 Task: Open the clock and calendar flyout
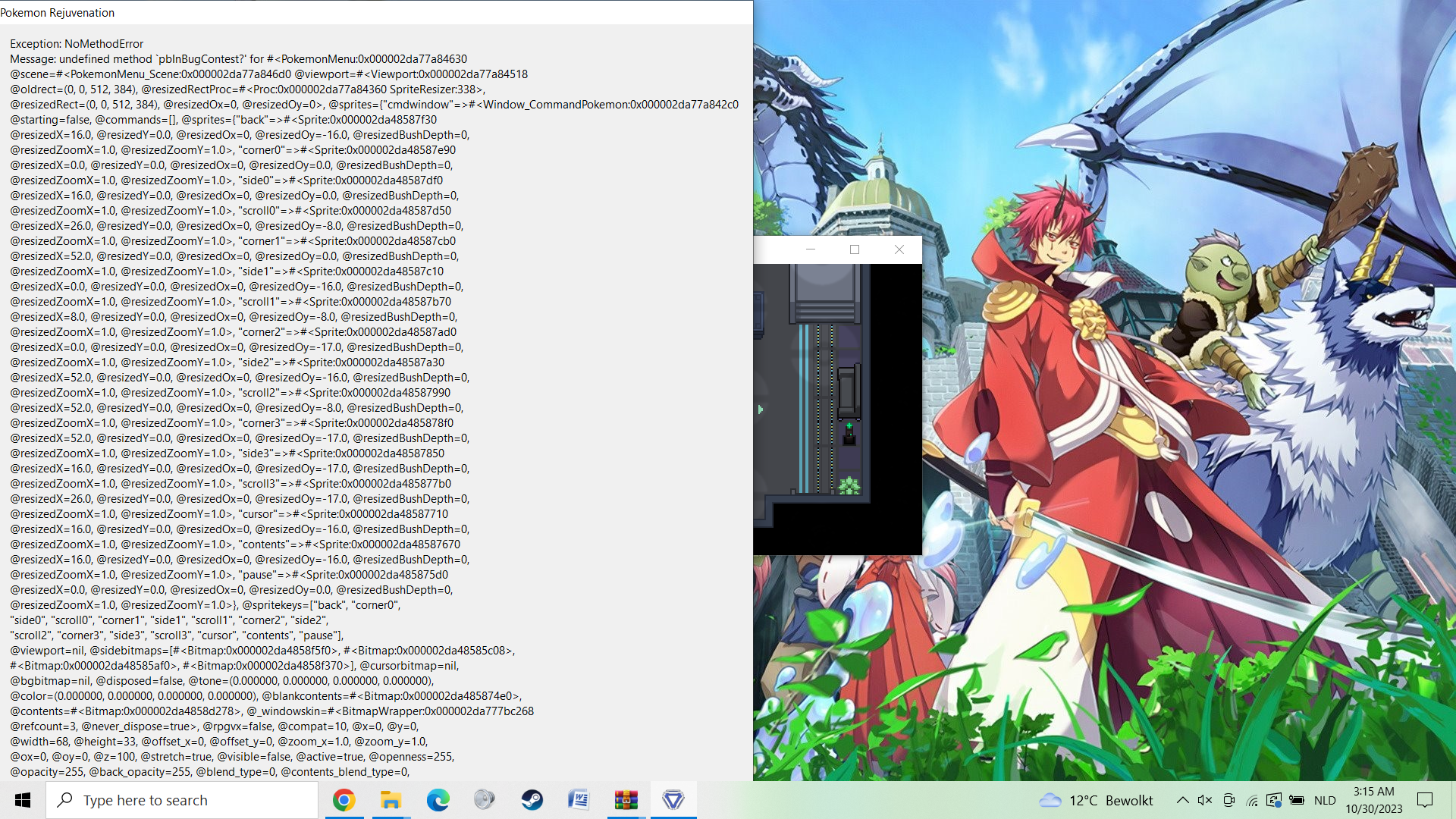pyautogui.click(x=1374, y=800)
